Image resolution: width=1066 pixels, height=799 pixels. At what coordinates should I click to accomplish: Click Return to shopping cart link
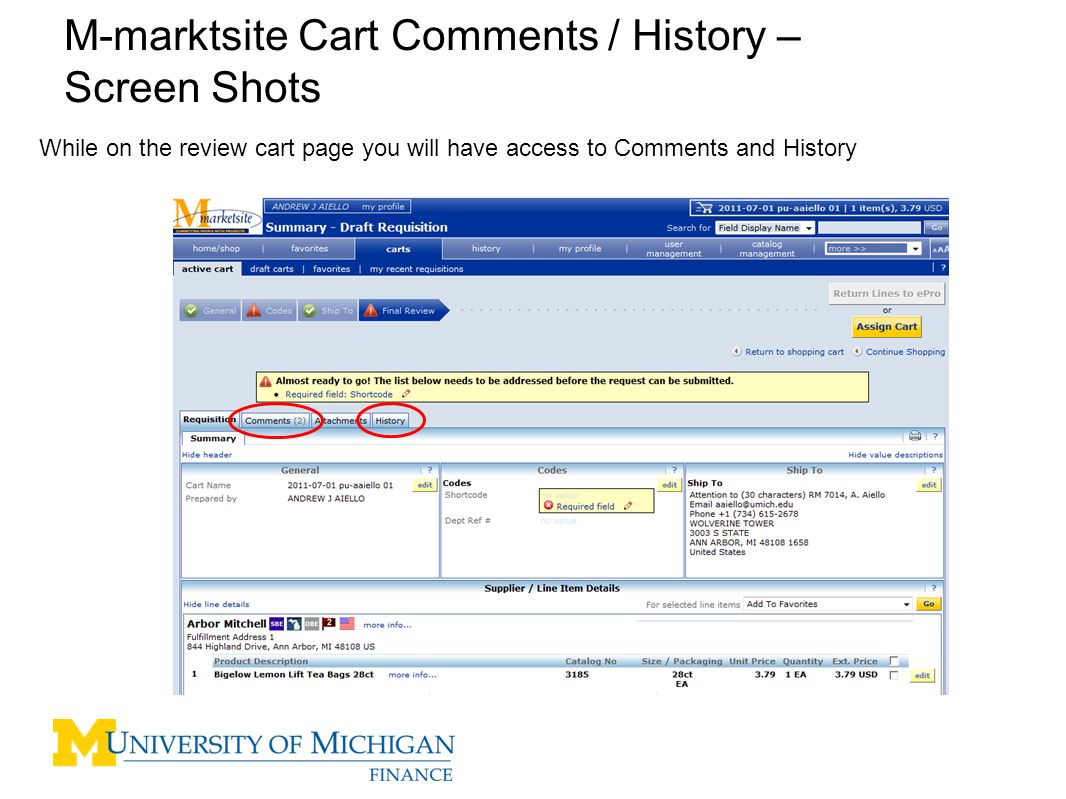click(x=794, y=352)
